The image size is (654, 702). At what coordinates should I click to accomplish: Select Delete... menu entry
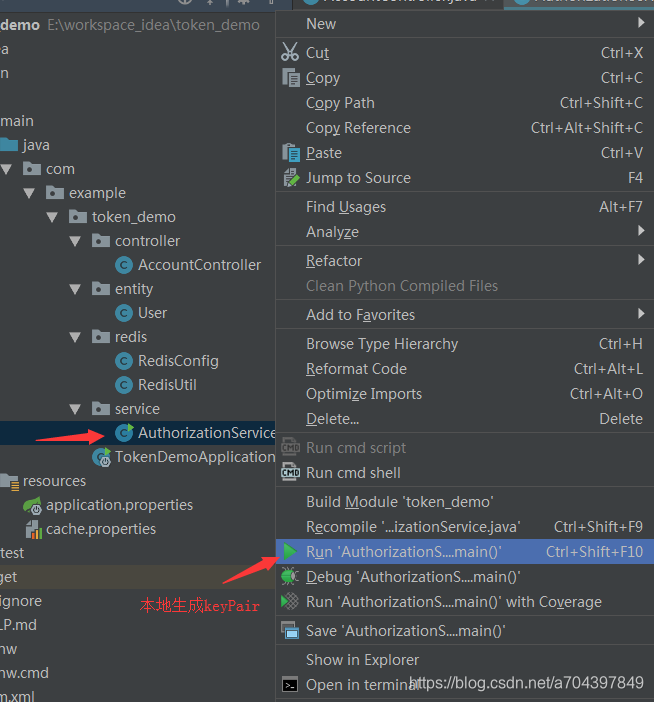(x=465, y=419)
